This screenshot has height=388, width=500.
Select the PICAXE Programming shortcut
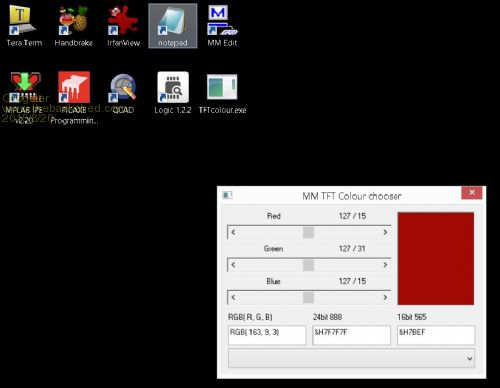tap(74, 98)
